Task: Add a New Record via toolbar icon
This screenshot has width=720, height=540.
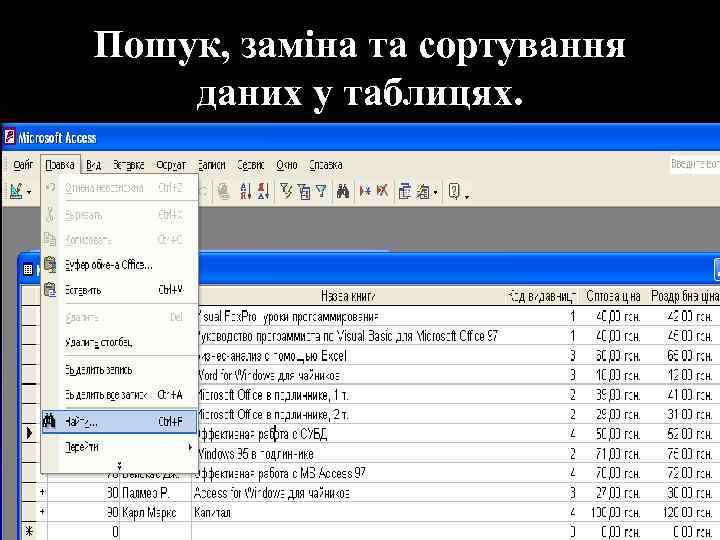Action: pyautogui.click(x=365, y=191)
